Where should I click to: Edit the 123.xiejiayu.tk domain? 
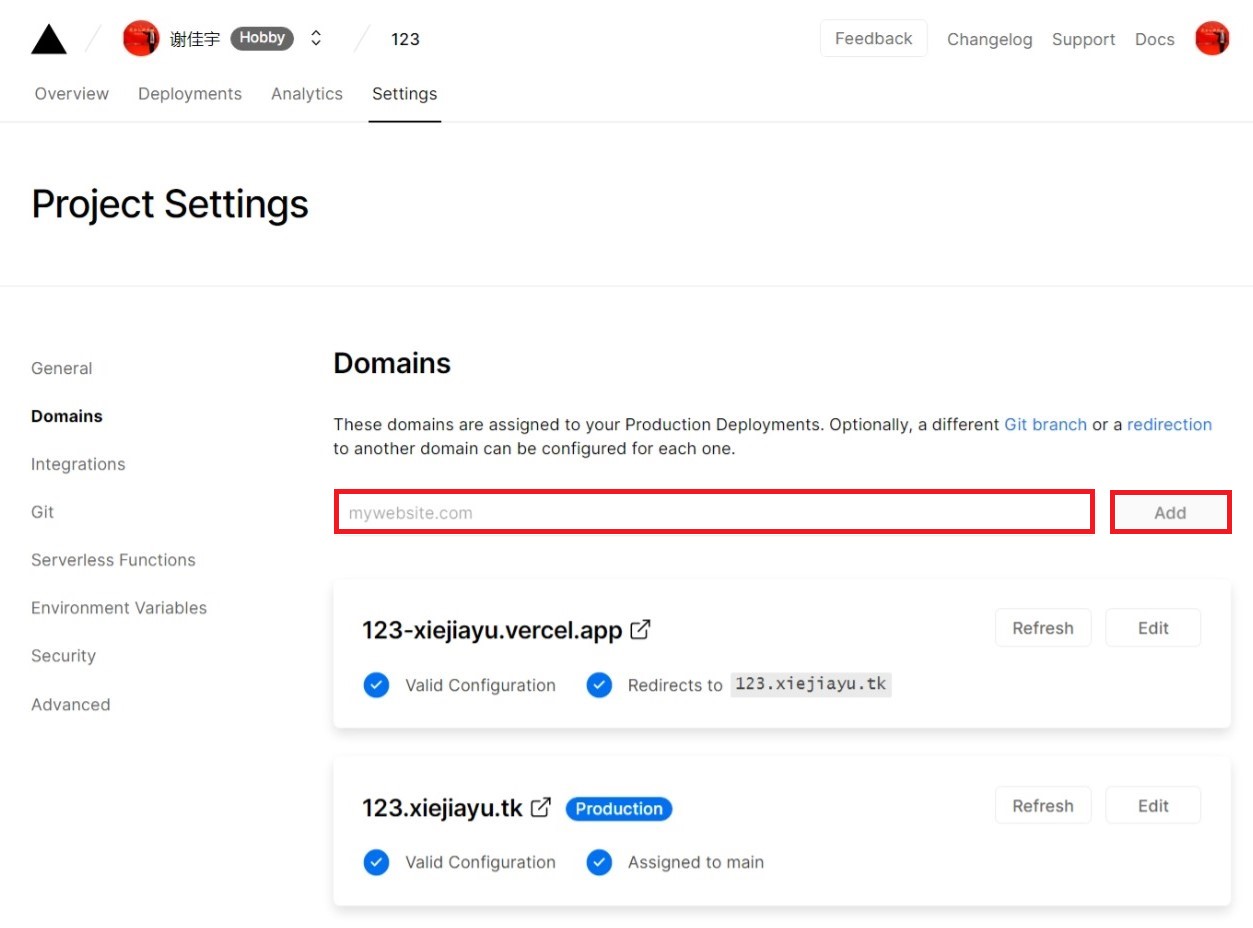coord(1152,805)
